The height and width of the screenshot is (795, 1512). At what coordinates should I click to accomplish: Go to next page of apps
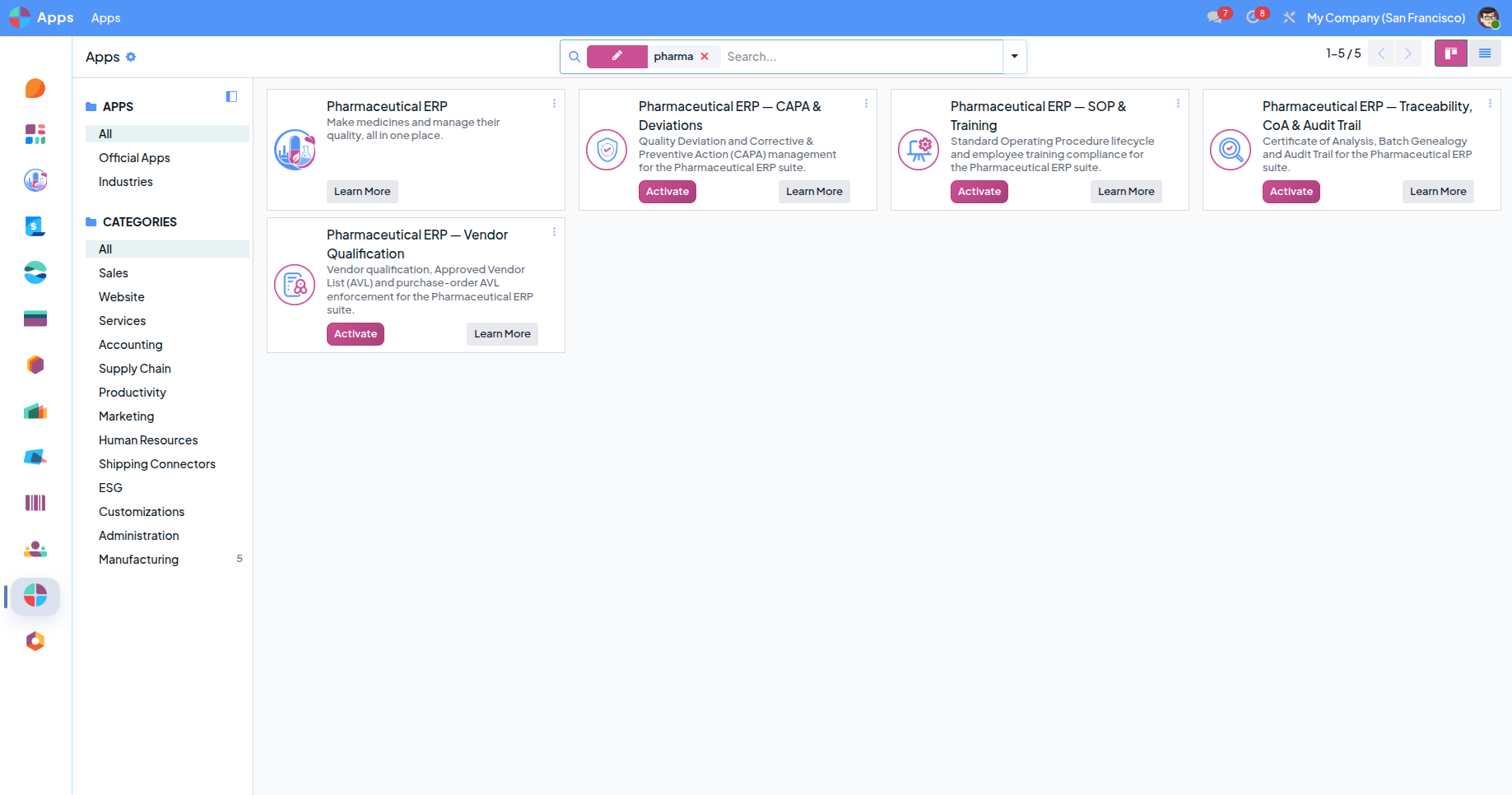pyautogui.click(x=1408, y=53)
